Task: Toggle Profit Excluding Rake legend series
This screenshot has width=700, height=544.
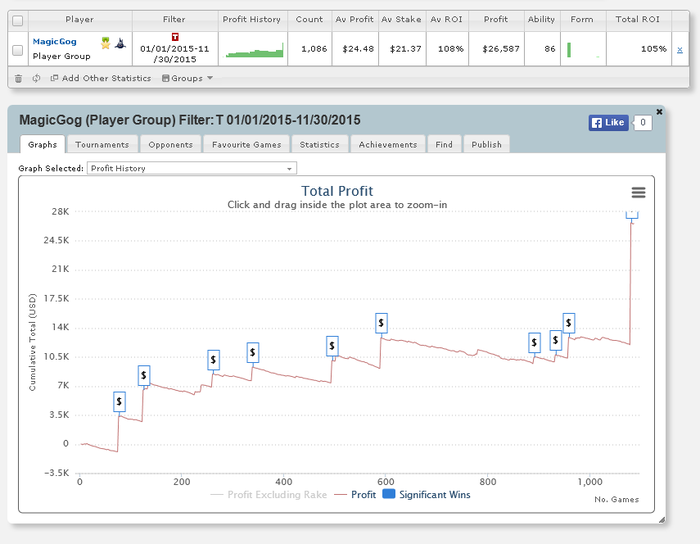Action: 268,494
